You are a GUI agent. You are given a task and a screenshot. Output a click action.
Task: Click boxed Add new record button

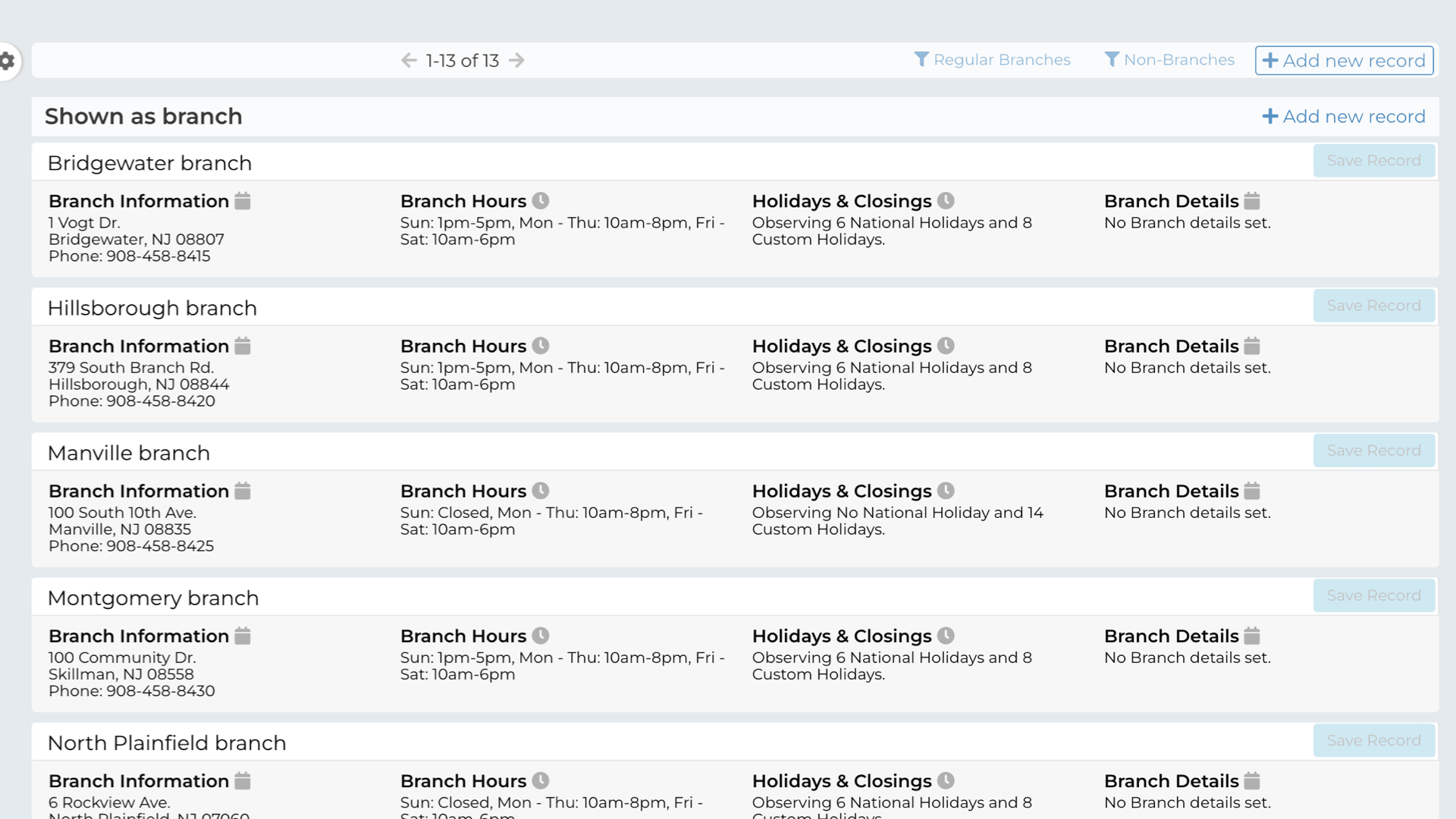[x=1344, y=61]
